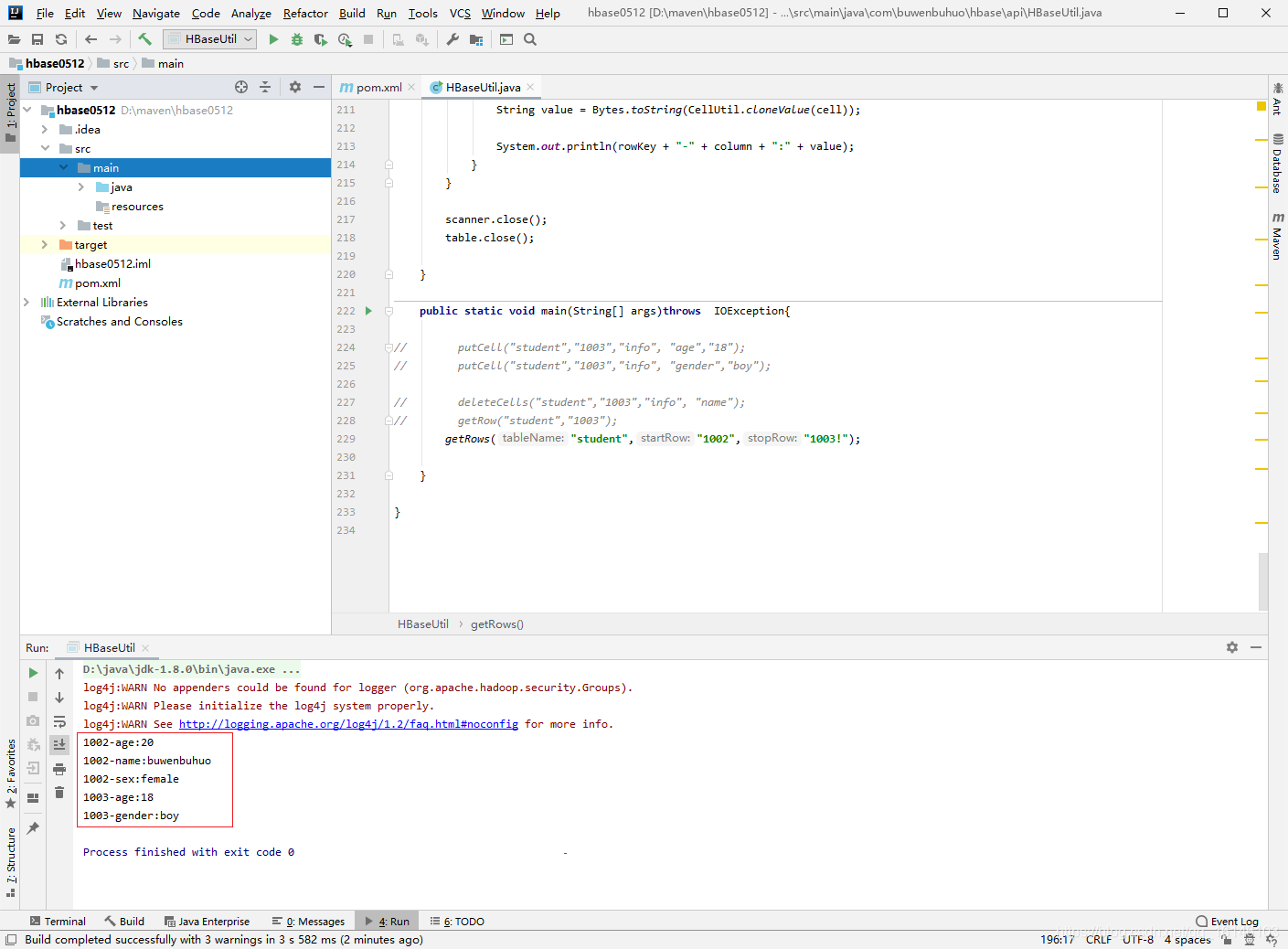Navigate back with the left arrow icon
Screen dimensions: 1288x949
90,39
